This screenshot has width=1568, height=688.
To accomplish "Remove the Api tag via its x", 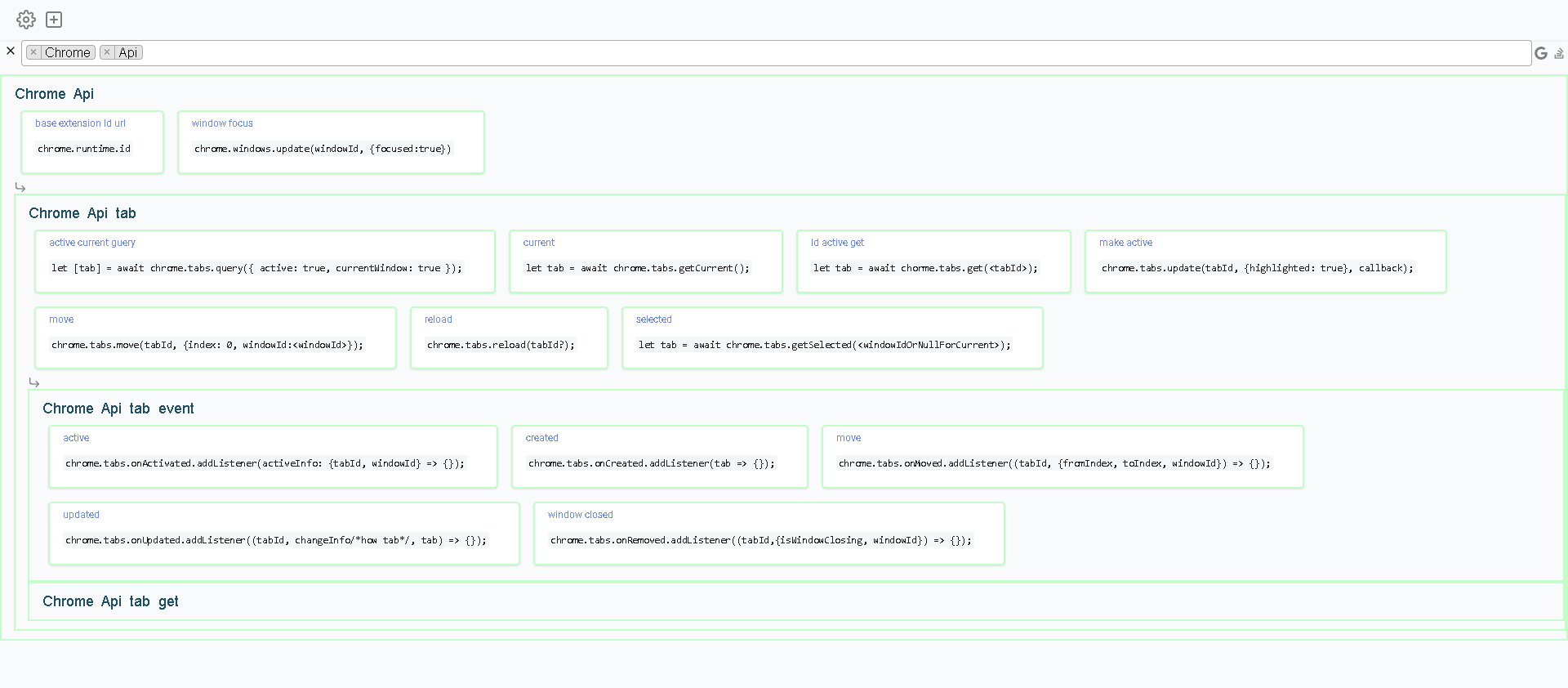I will (x=107, y=52).
